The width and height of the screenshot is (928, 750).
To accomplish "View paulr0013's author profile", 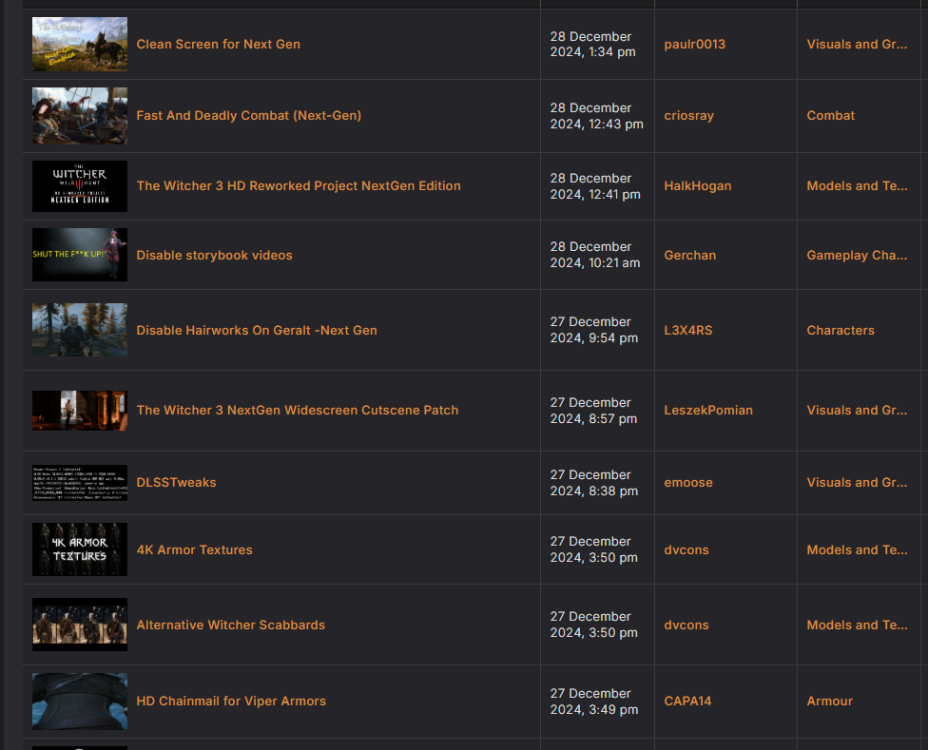I will point(694,44).
